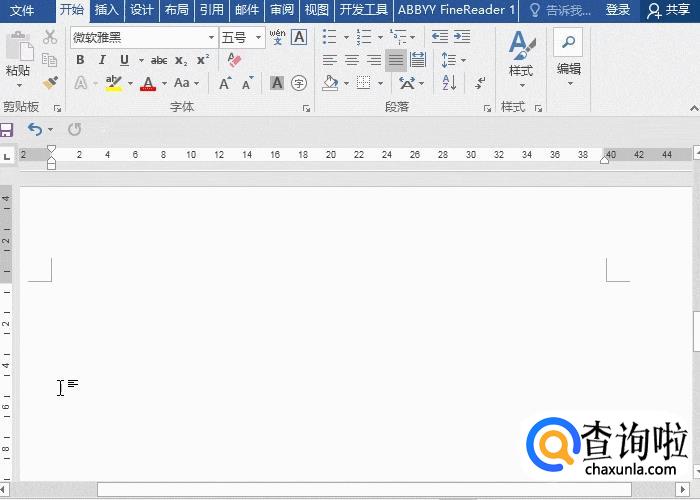Open Clipboard pane launcher in 剪贴板
Screen dimensions: 700x500
pyautogui.click(x=57, y=108)
